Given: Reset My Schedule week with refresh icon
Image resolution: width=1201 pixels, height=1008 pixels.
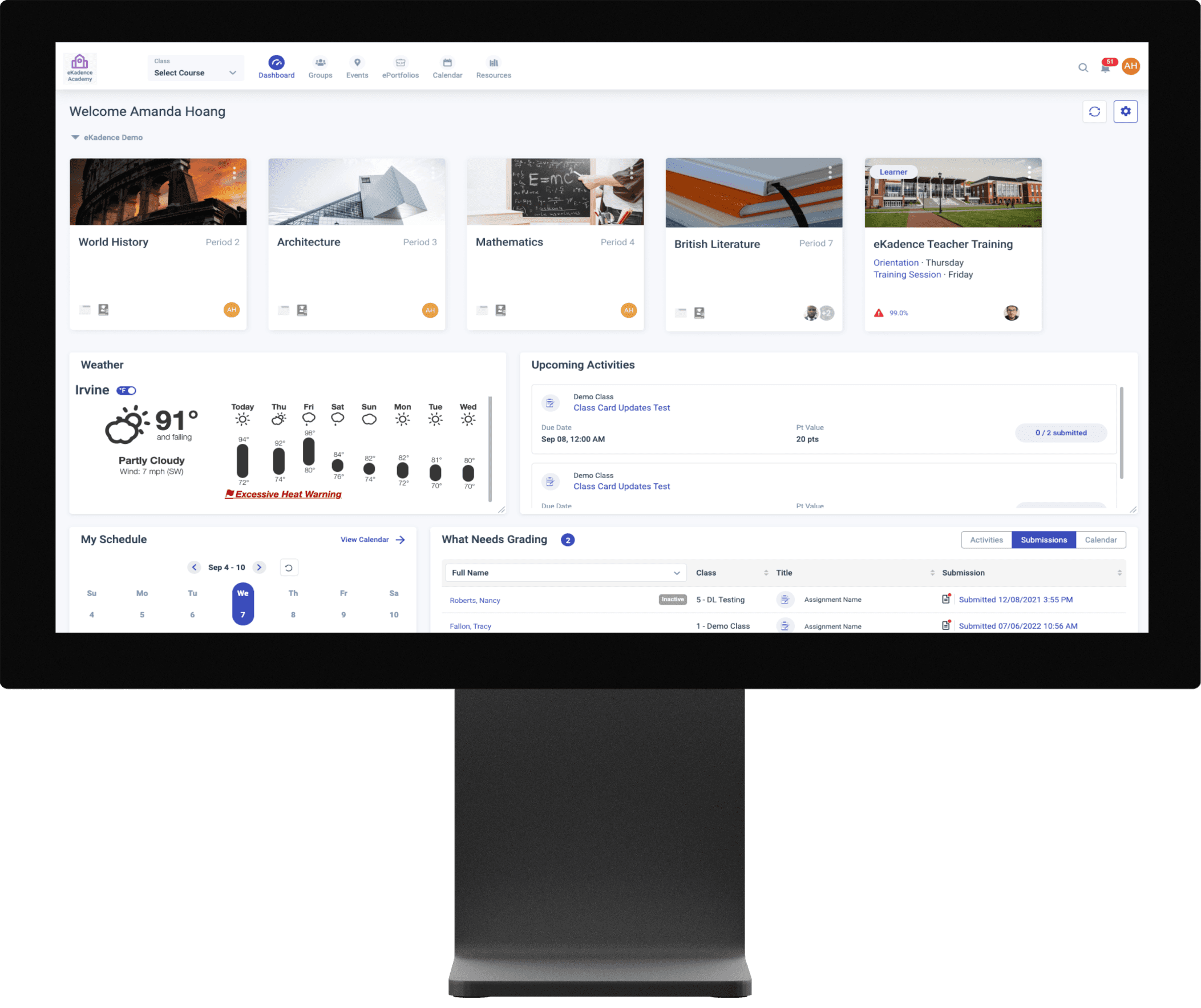Looking at the screenshot, I should tap(289, 568).
